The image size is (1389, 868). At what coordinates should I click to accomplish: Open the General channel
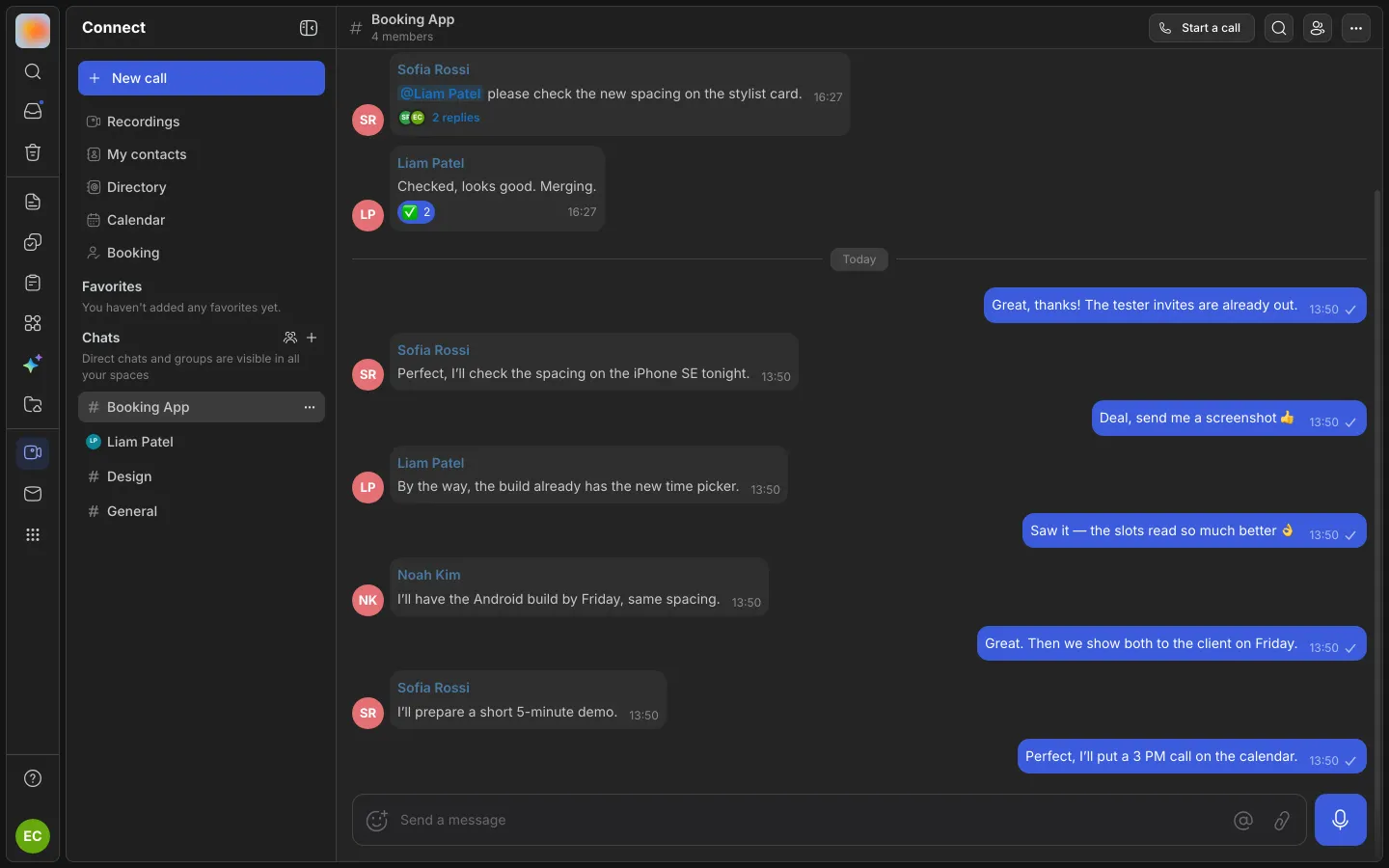point(202,511)
